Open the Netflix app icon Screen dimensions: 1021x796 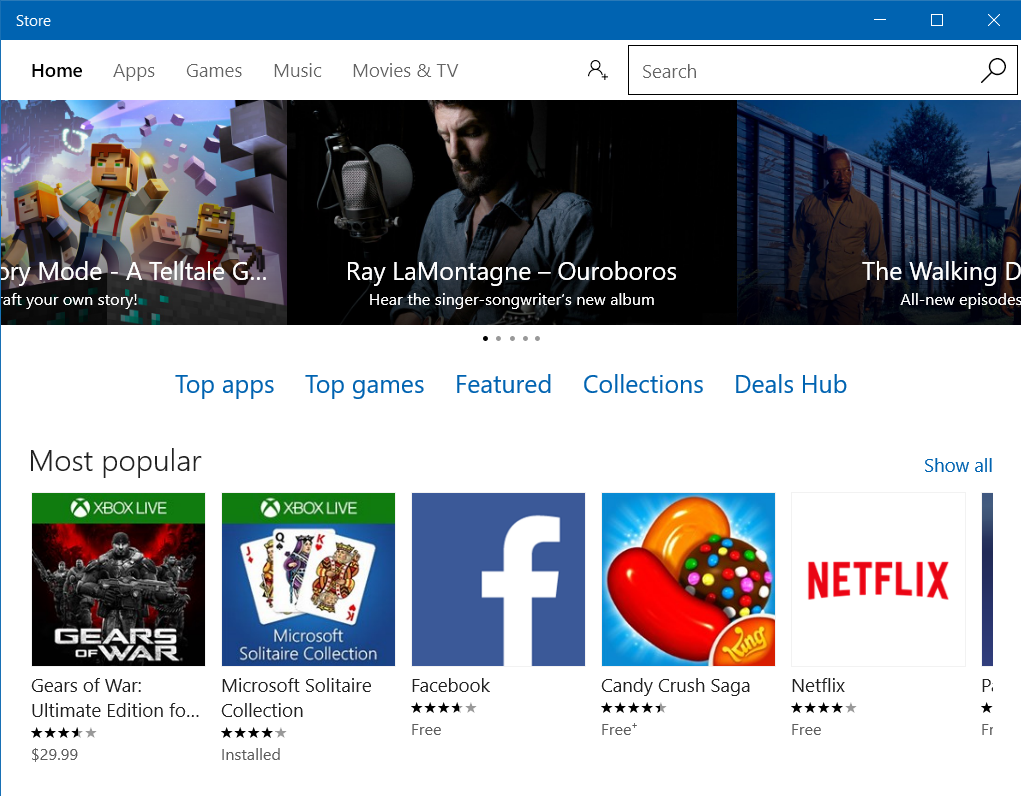tap(878, 579)
